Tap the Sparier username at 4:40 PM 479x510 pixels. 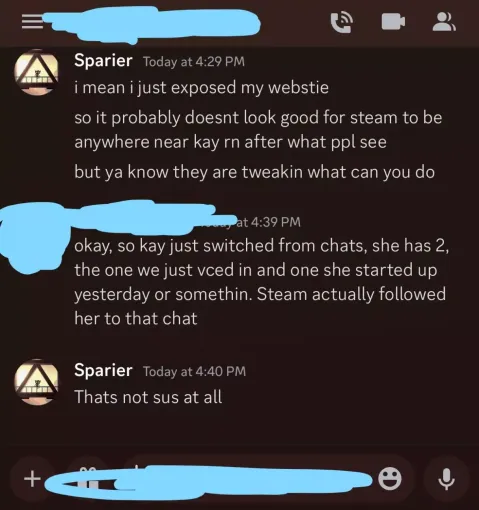pyautogui.click(x=103, y=370)
